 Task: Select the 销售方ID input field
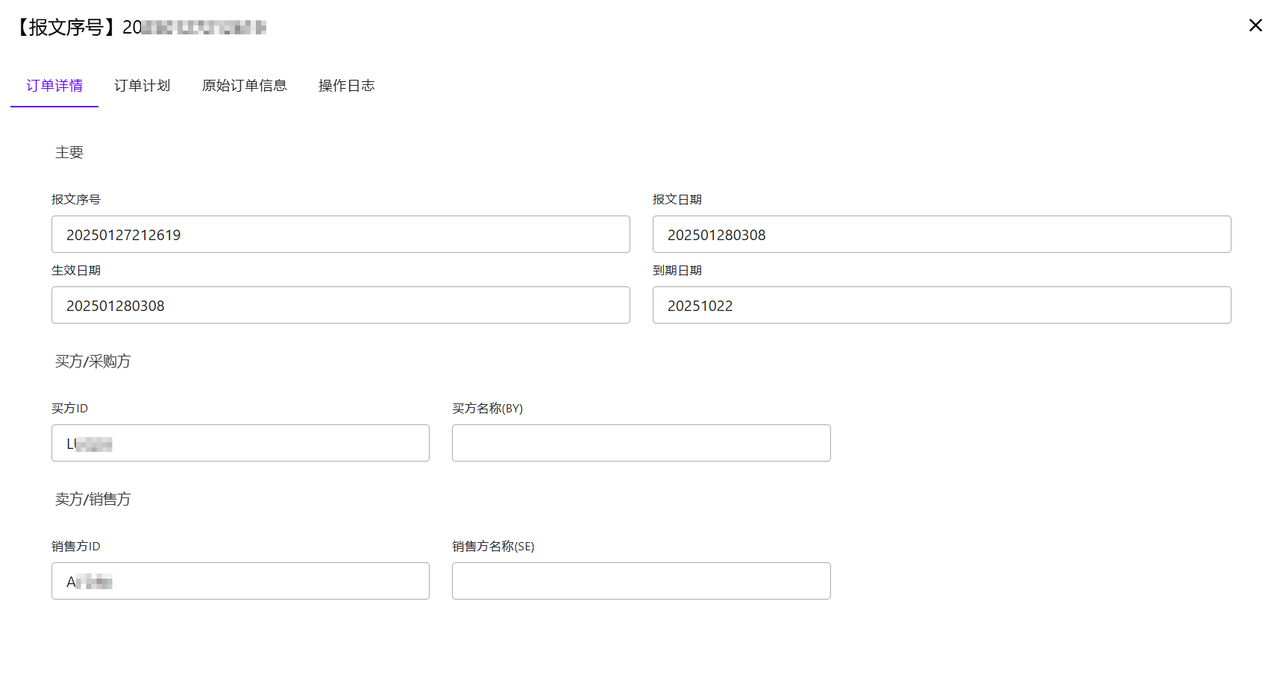point(240,582)
